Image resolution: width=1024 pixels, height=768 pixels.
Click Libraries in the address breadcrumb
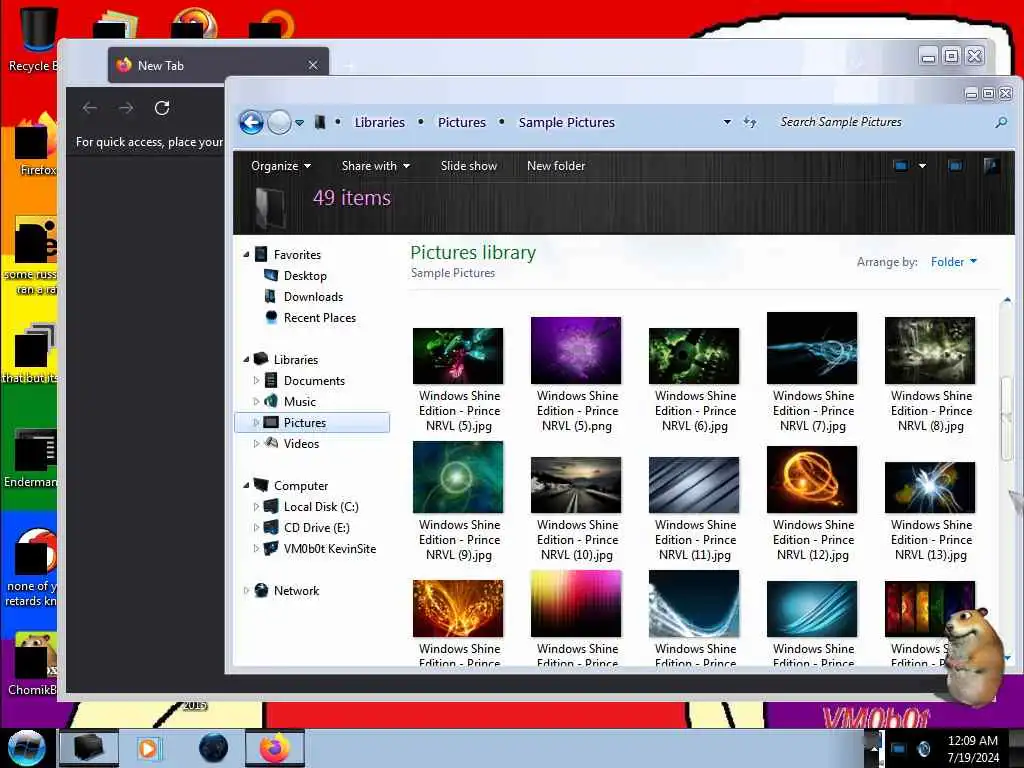tap(379, 122)
